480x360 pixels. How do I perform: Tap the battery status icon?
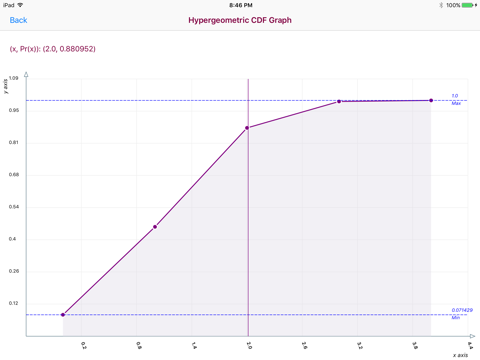pos(469,5)
